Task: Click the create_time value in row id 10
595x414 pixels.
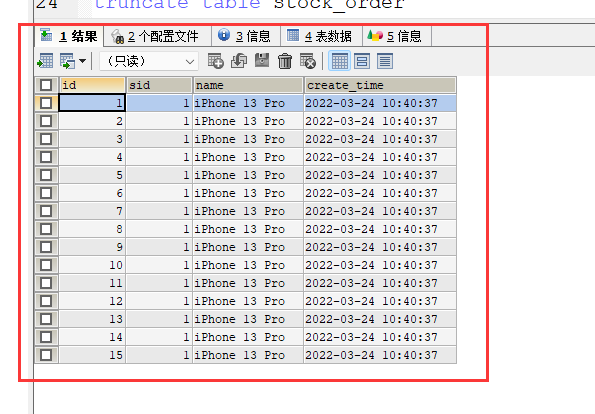Action: click(371, 265)
